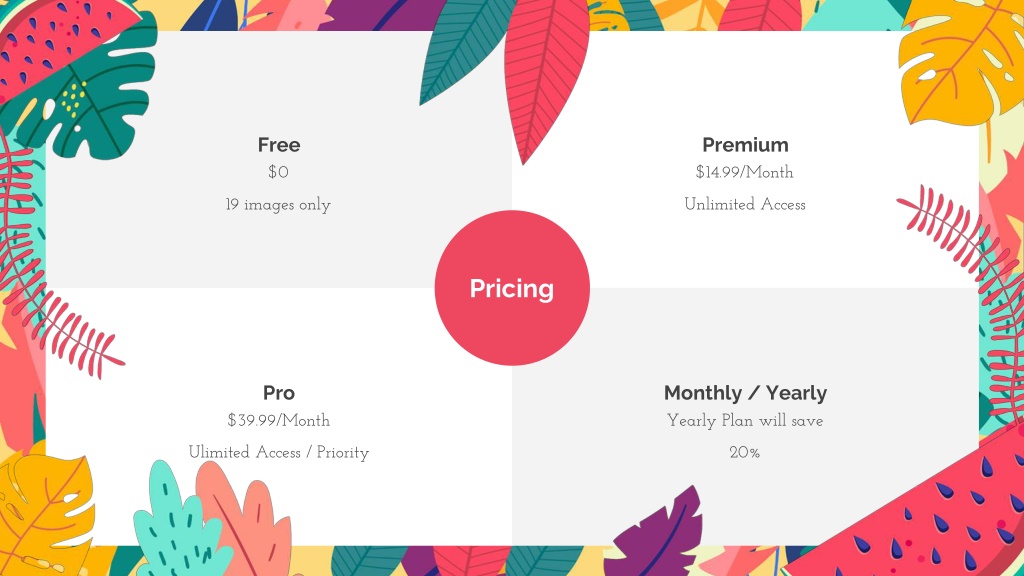Click the $14.99/Month price text
1024x576 pixels.
(744, 172)
